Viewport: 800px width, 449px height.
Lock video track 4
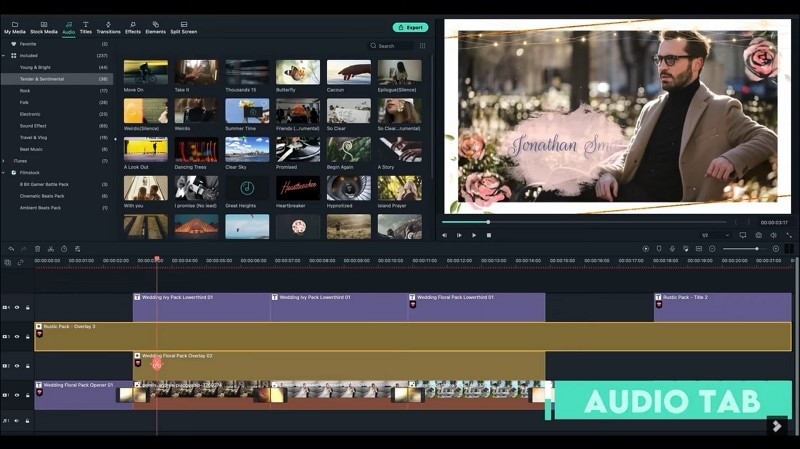pyautogui.click(x=28, y=308)
